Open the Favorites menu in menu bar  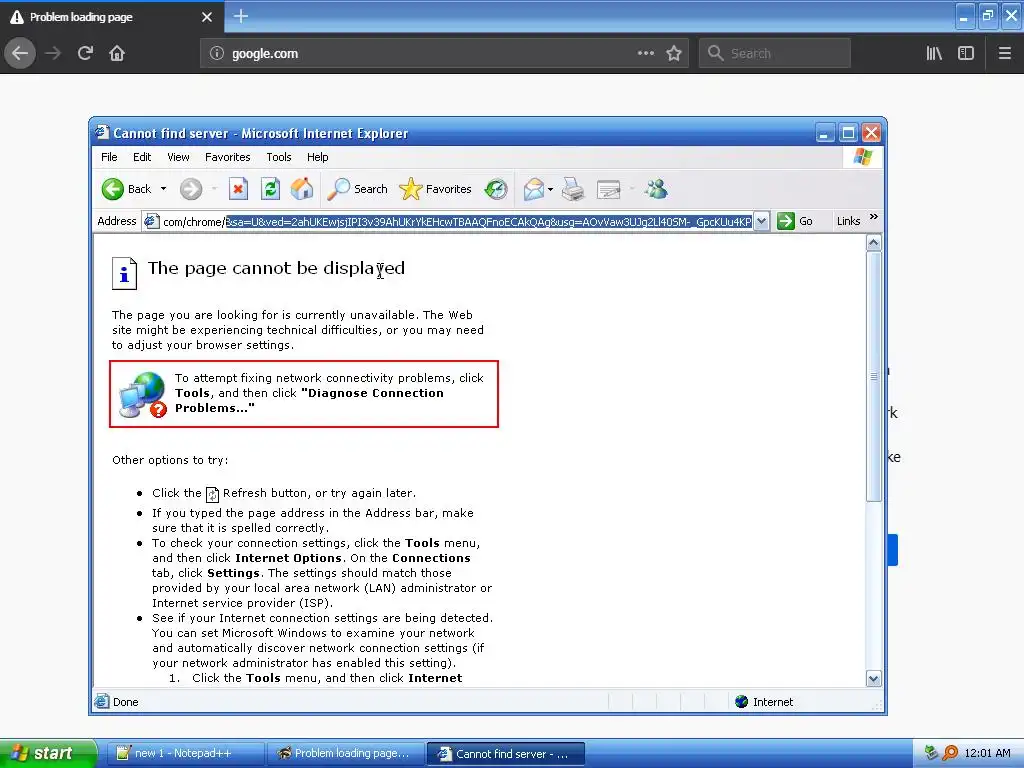(227, 157)
